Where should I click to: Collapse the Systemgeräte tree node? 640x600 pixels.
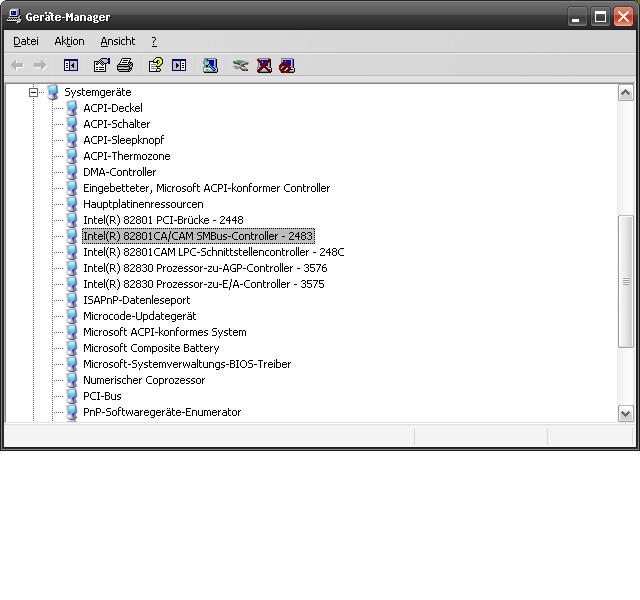click(x=33, y=92)
